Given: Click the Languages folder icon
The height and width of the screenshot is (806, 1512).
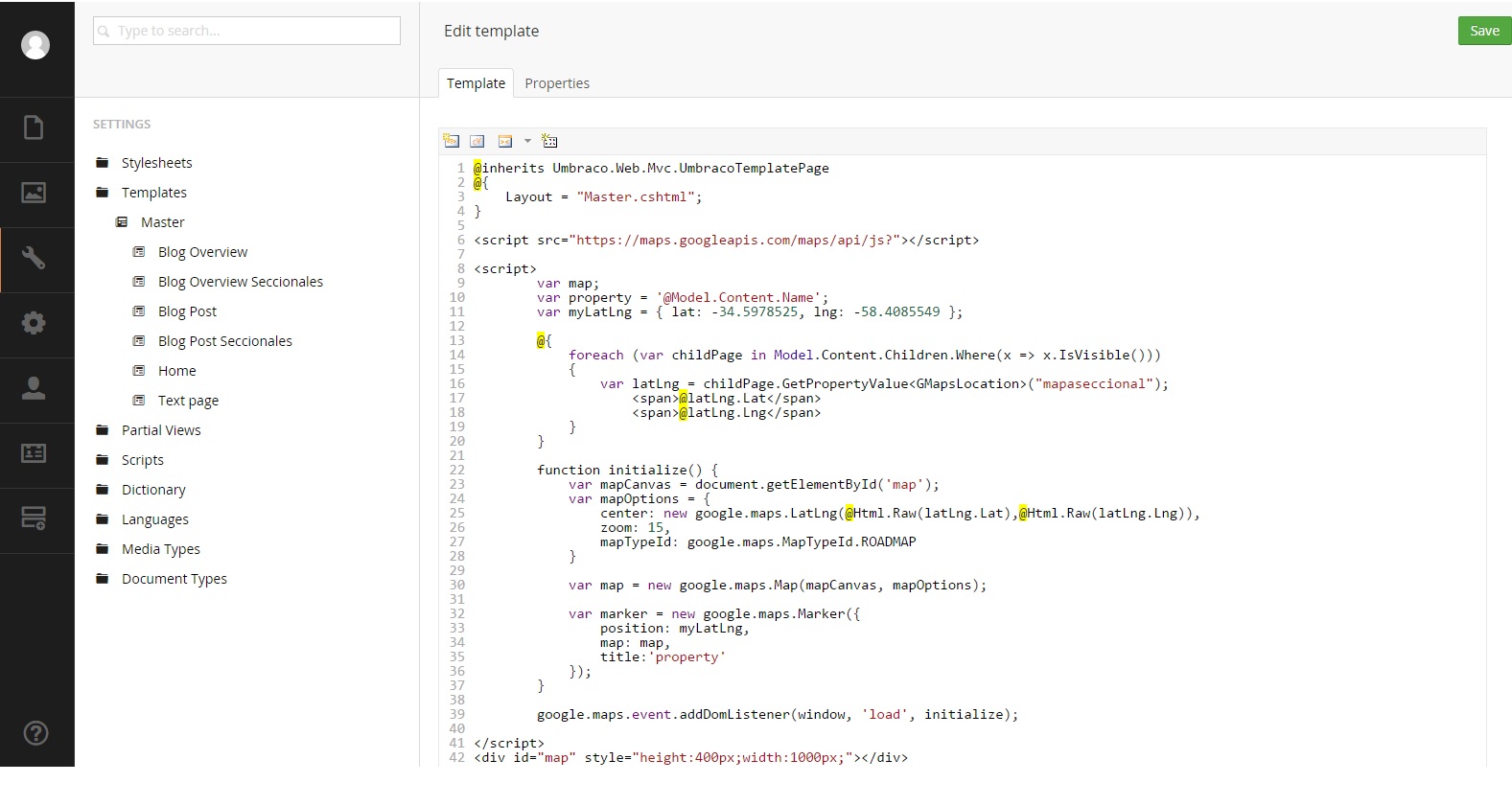Looking at the screenshot, I should (x=103, y=519).
